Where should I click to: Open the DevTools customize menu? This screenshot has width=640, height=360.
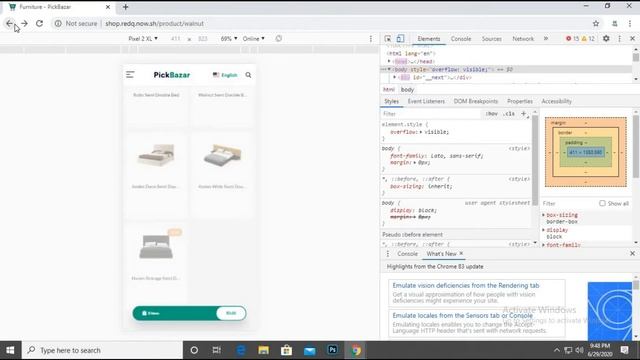[x=620, y=38]
